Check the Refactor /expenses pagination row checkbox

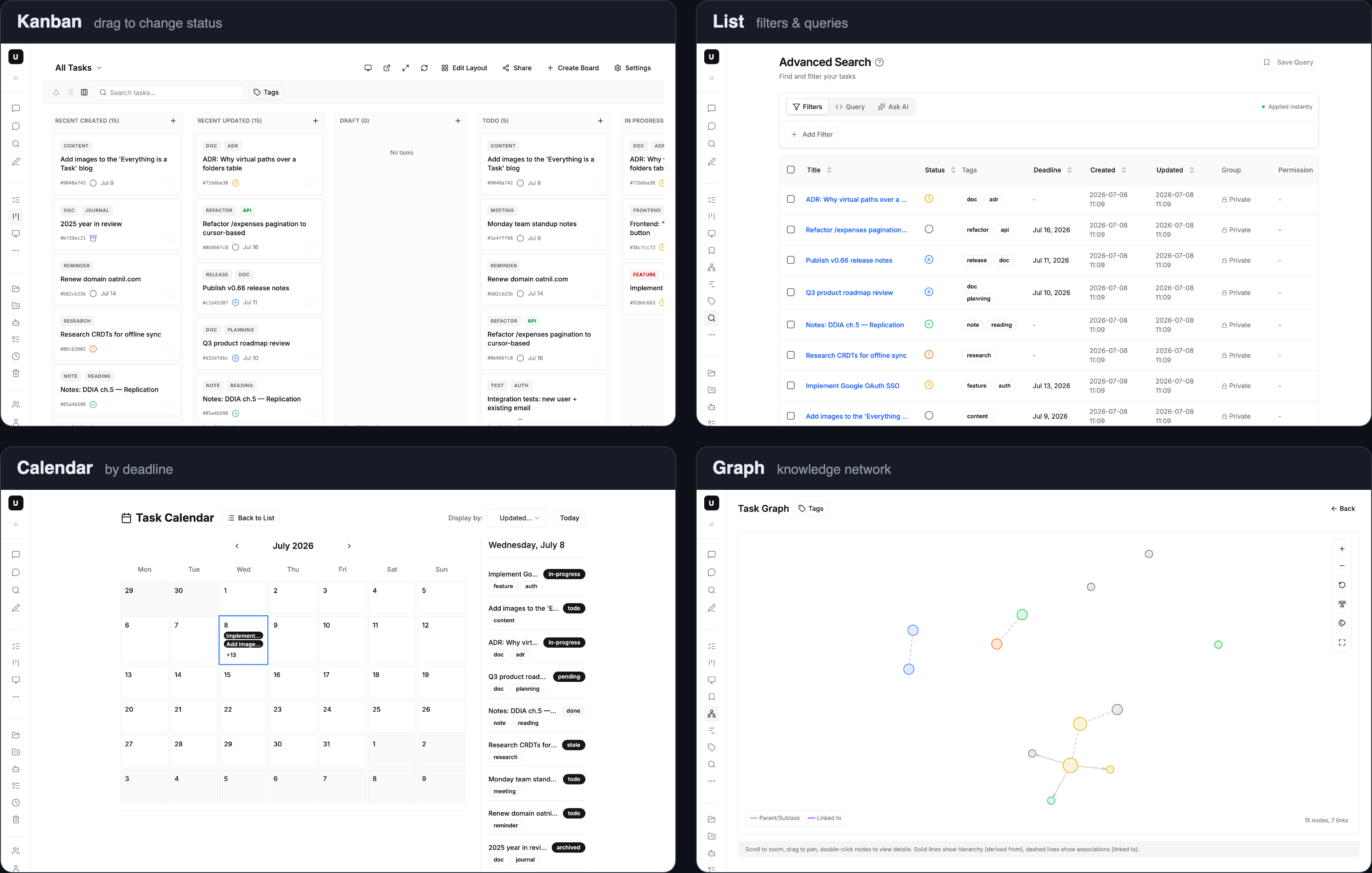click(x=791, y=230)
